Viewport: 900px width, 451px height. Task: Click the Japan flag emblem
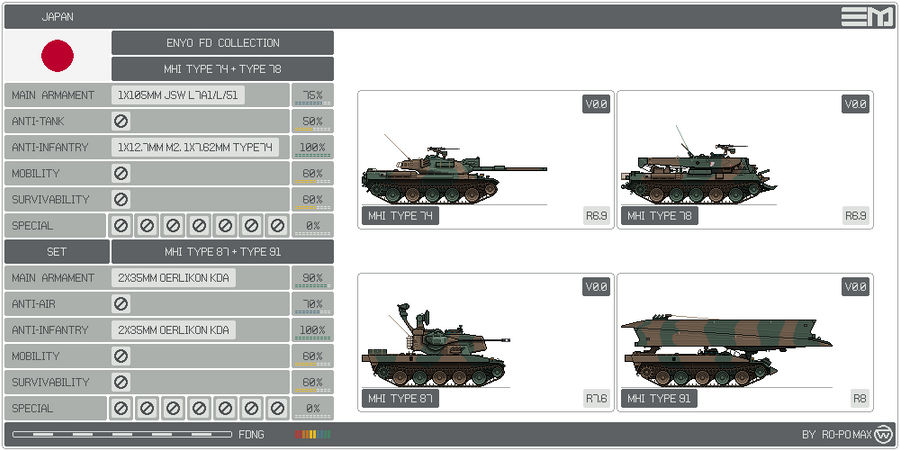tap(57, 56)
